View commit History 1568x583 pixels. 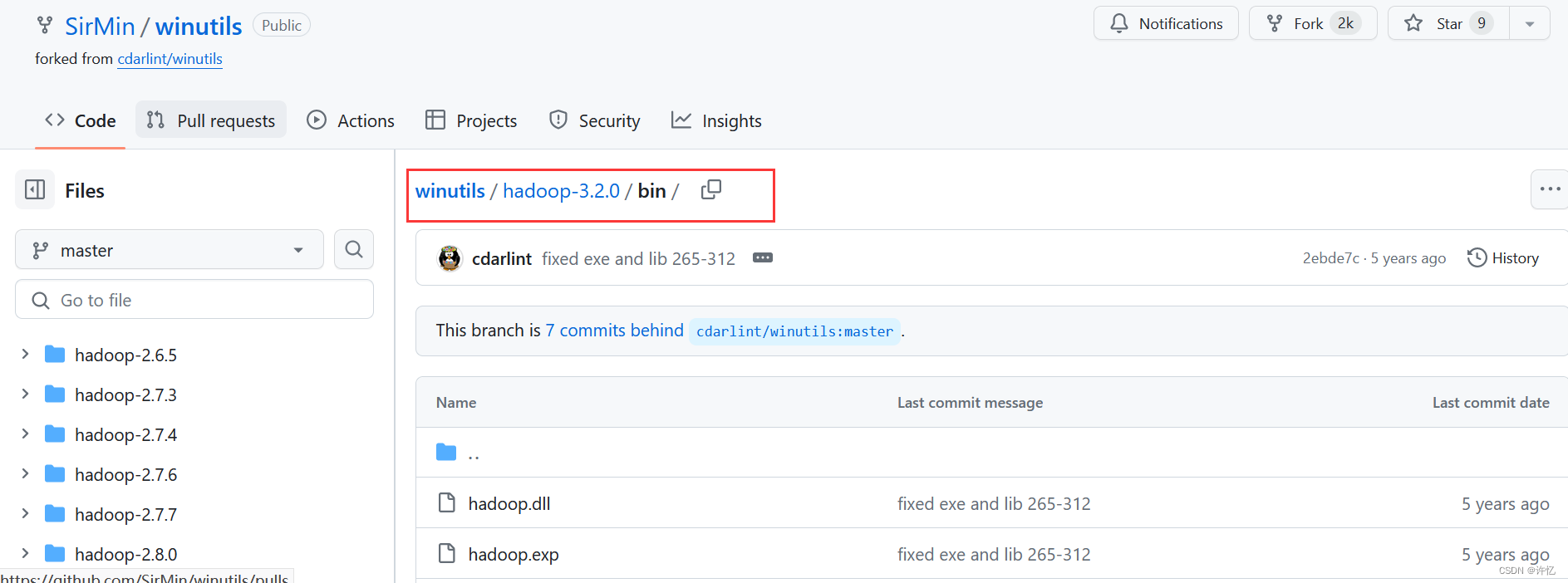click(x=1503, y=258)
